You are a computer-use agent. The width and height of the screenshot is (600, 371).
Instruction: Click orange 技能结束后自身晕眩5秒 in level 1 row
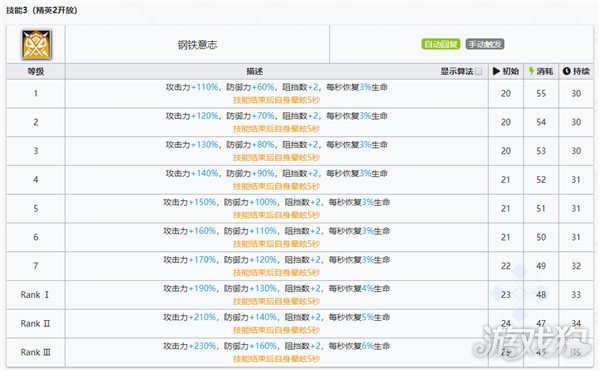pos(276,100)
